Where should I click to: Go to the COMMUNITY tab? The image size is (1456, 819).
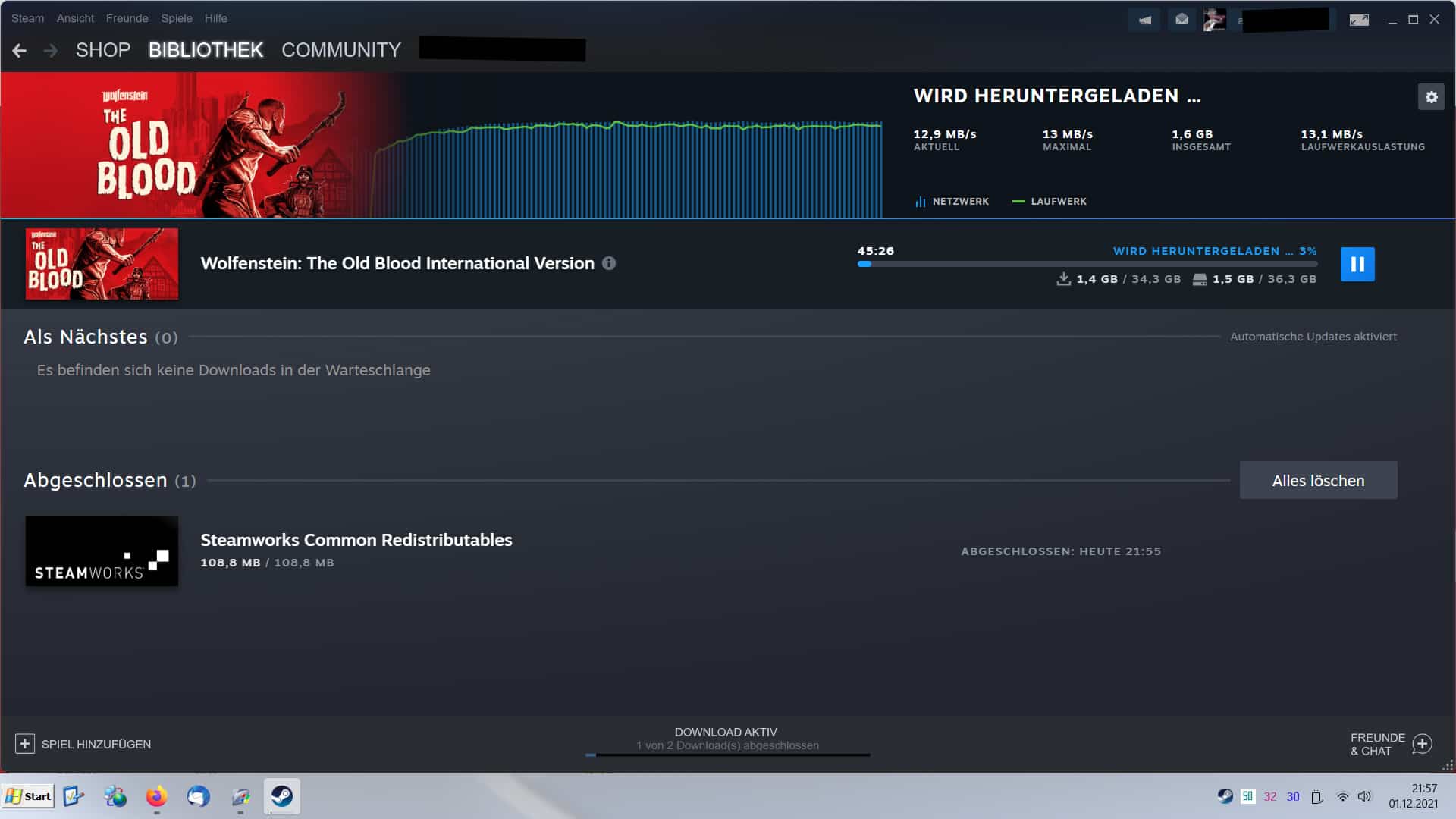pyautogui.click(x=341, y=50)
